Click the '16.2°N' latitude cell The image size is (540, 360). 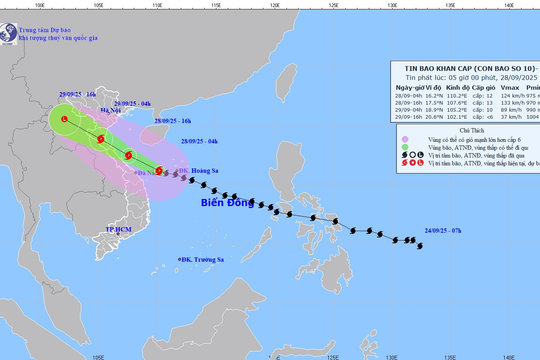(x=434, y=96)
